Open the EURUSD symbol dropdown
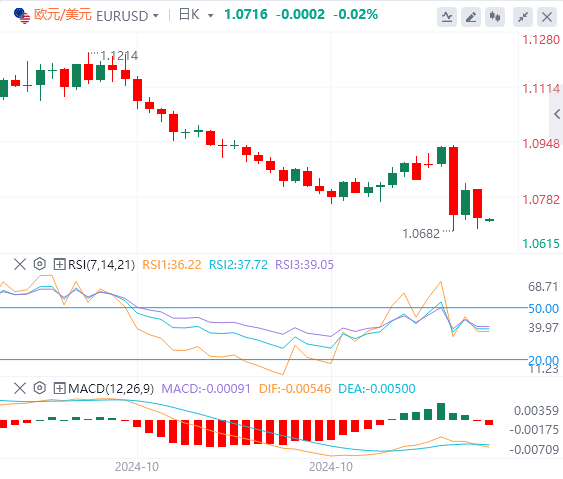This screenshot has width=563, height=479. coord(127,16)
